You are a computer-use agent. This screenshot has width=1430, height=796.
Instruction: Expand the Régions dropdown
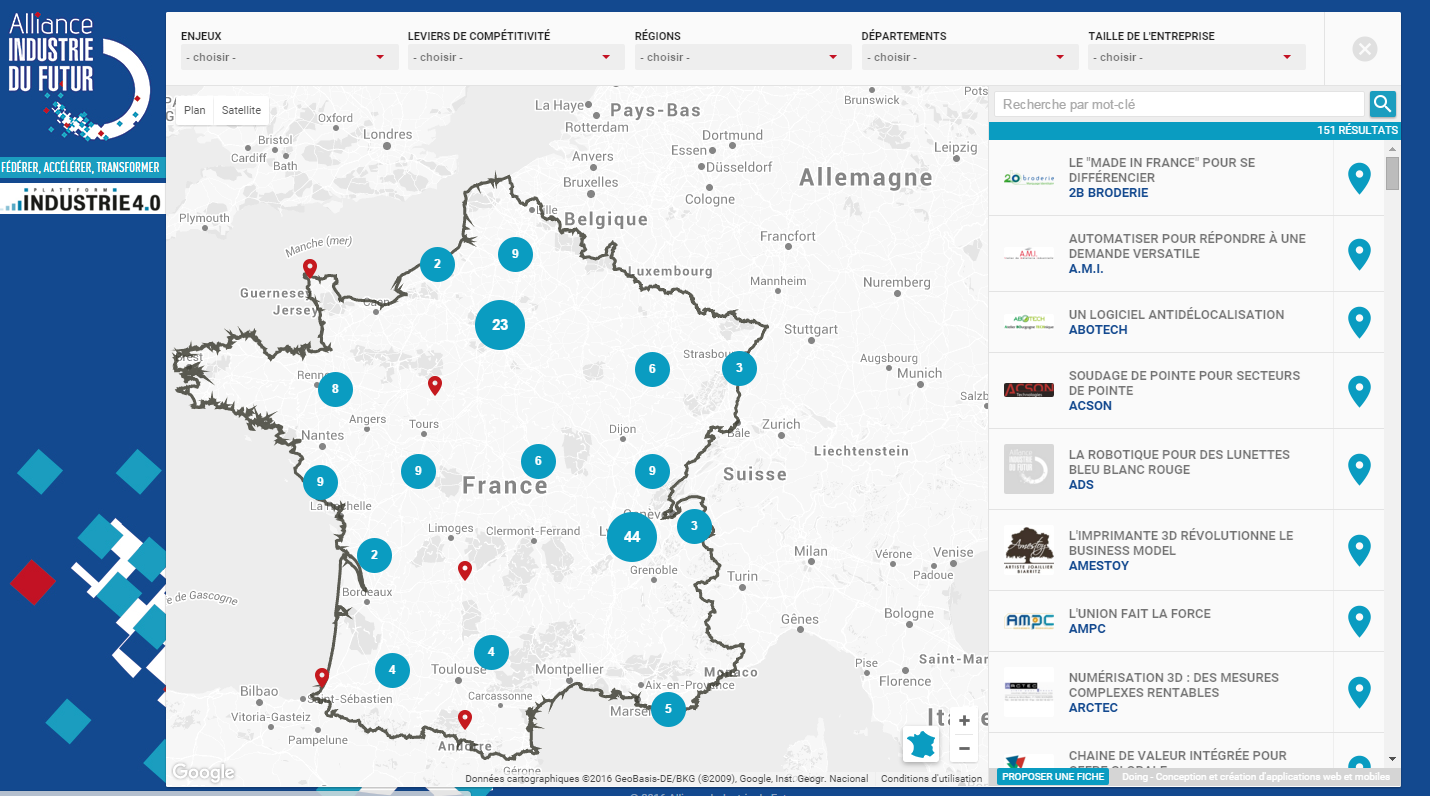[743, 57]
